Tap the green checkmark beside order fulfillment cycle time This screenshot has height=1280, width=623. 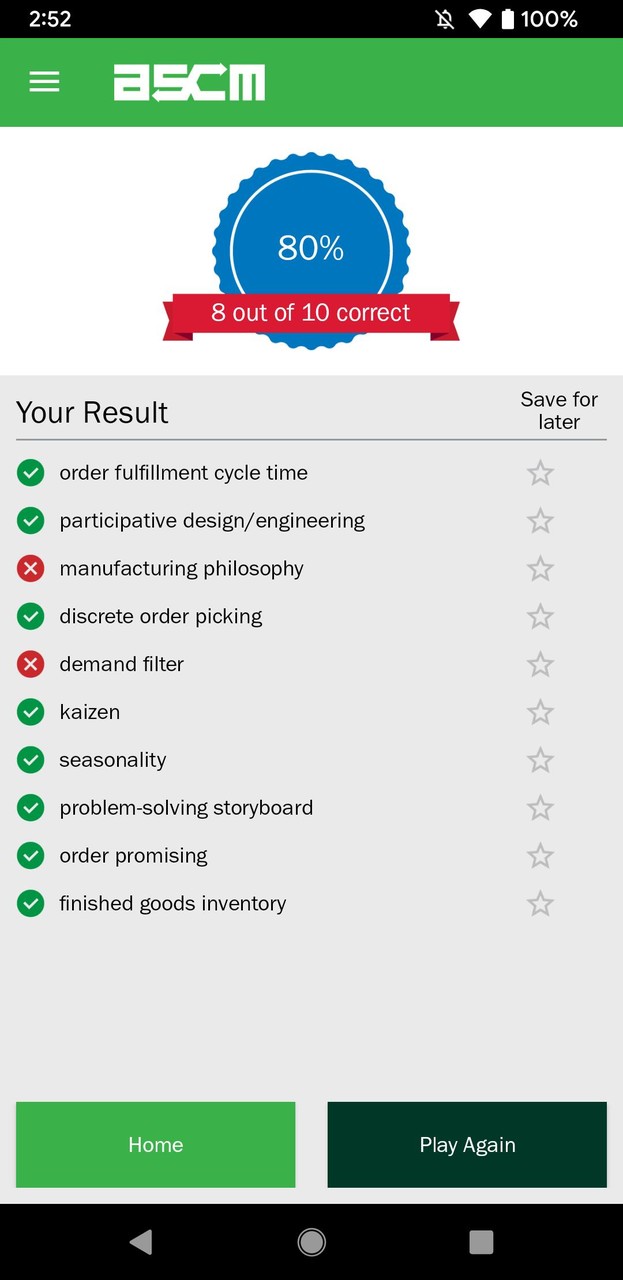coord(30,472)
